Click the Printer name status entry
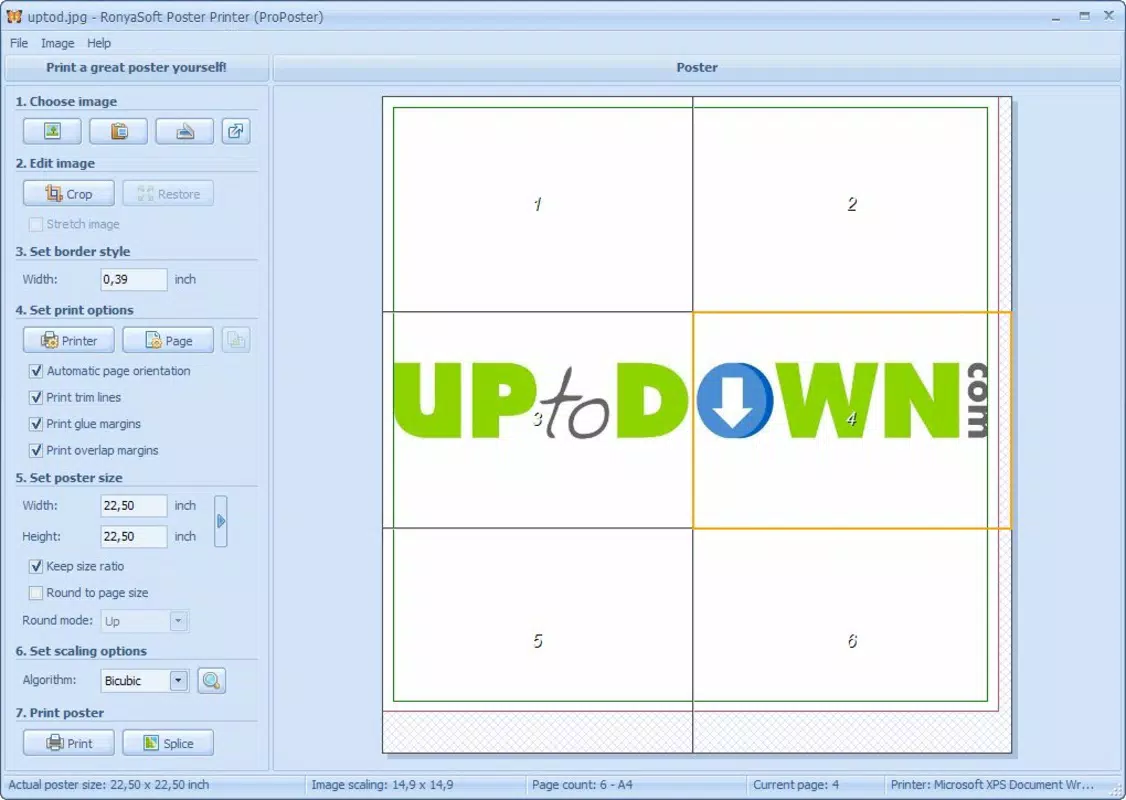 (992, 785)
